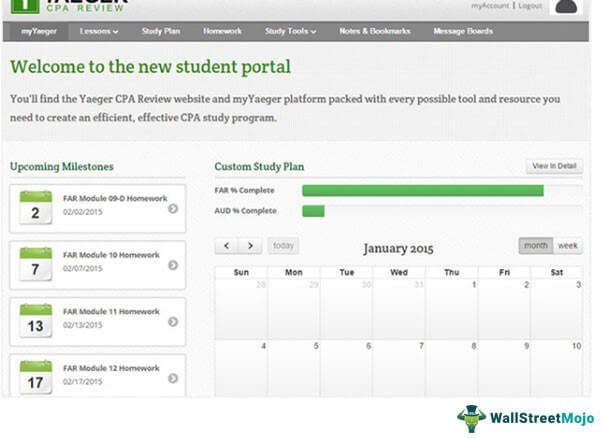Image resolution: width=602 pixels, height=438 pixels.
Task: Go to previous month with left arrow
Action: 227,246
